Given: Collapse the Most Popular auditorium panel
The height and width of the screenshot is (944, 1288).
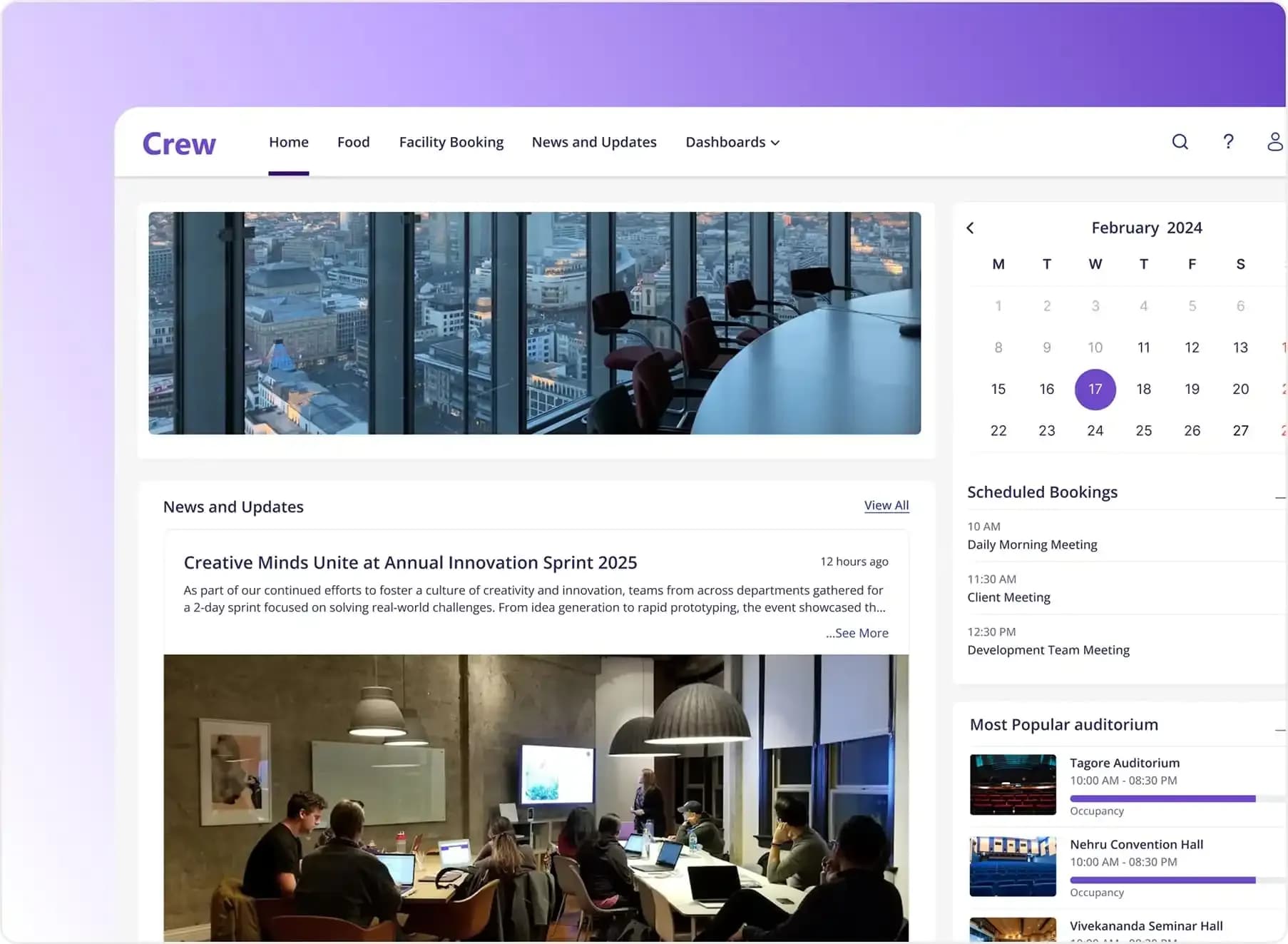Looking at the screenshot, I should click(x=1281, y=730).
